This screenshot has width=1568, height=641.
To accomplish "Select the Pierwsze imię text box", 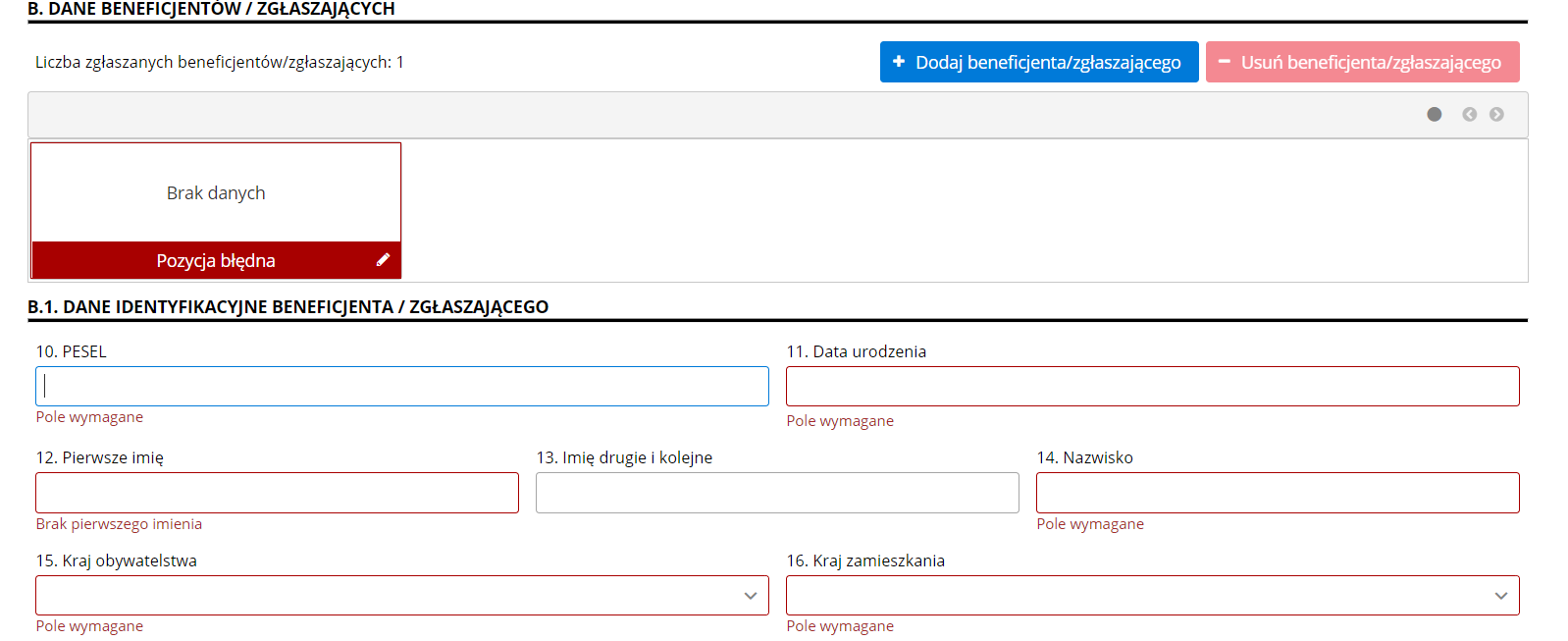I will pyautogui.click(x=277, y=493).
